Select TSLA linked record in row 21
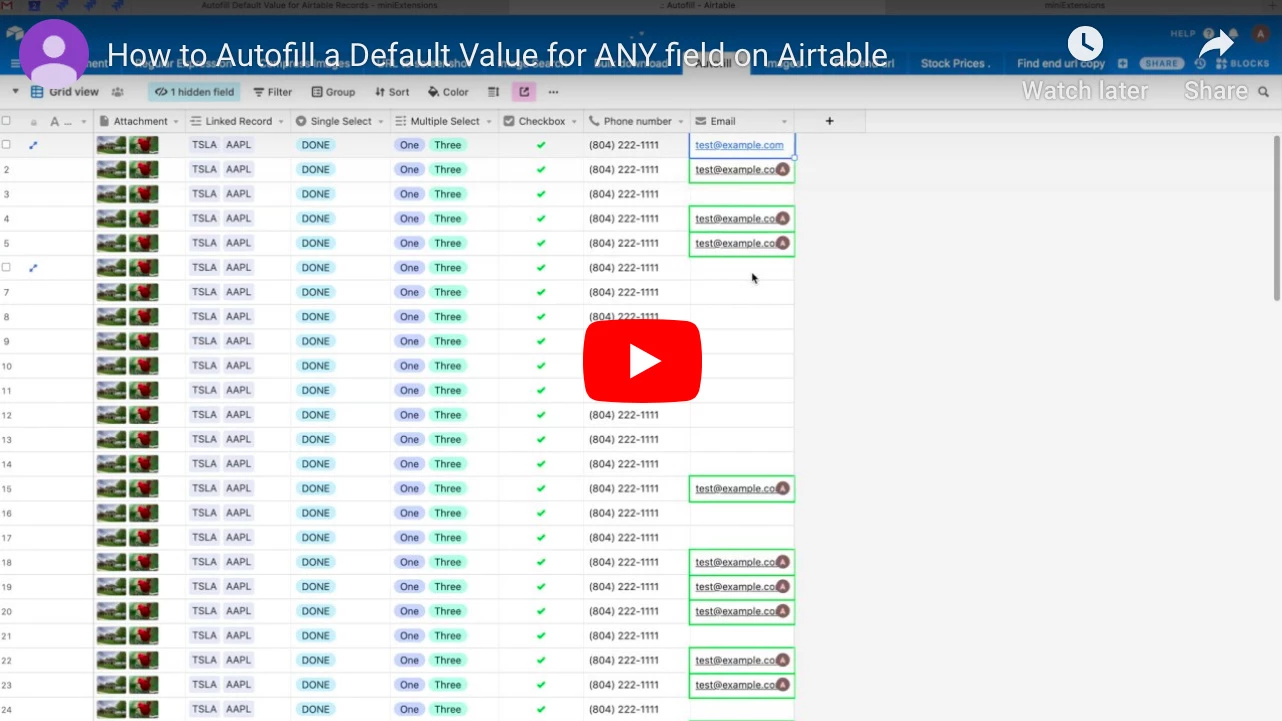Screen dimensions: 1282x721 point(204,636)
